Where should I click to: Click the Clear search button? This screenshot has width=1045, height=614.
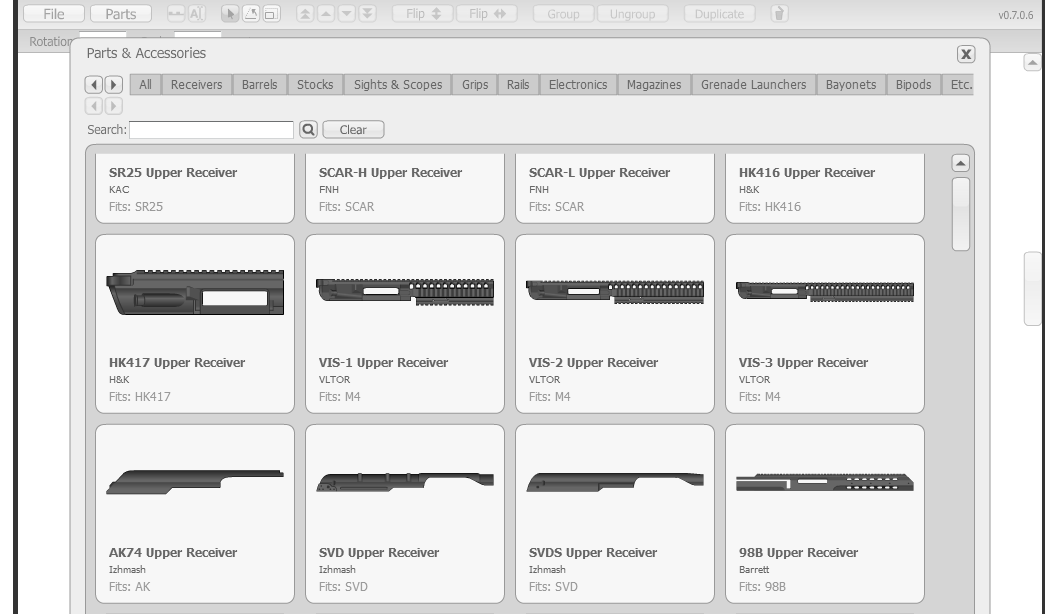coord(353,130)
